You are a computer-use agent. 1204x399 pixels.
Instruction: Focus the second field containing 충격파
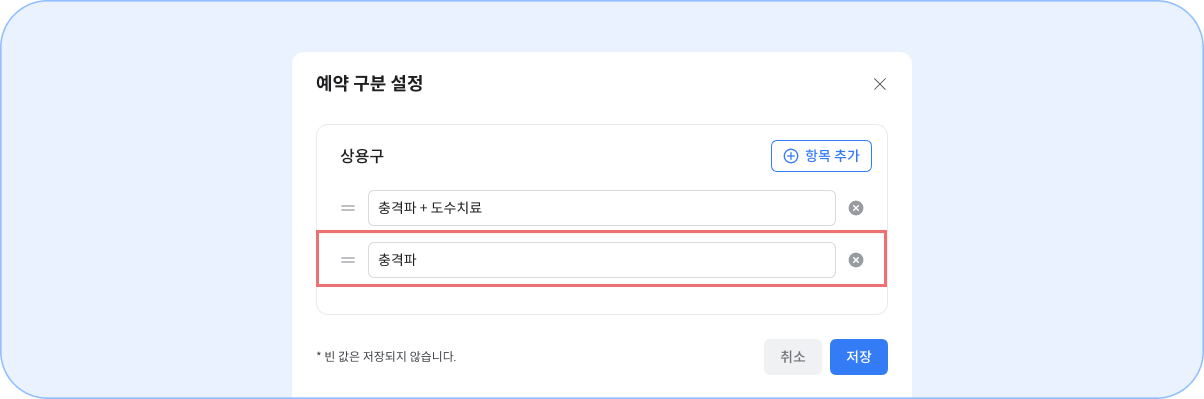pos(602,260)
